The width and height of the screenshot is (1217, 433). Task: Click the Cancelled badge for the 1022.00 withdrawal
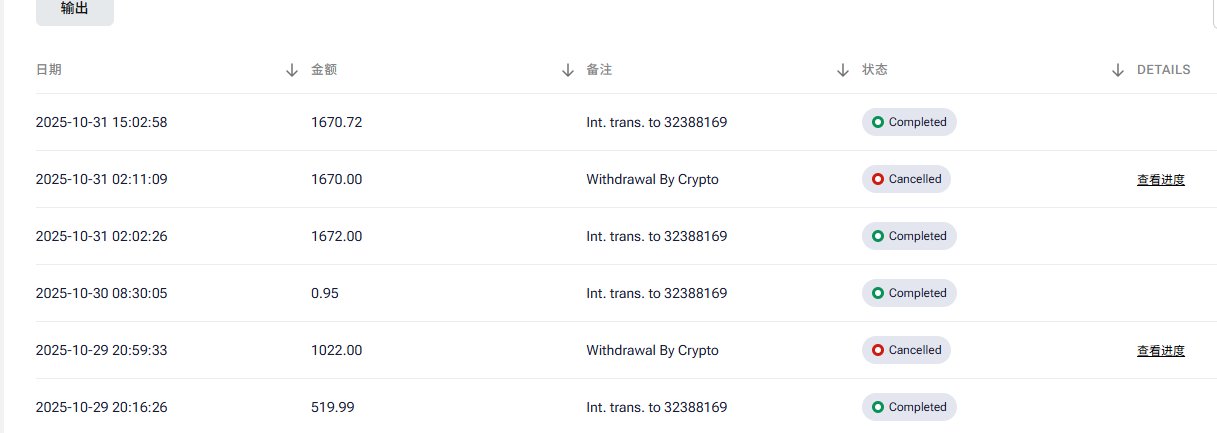(906, 350)
